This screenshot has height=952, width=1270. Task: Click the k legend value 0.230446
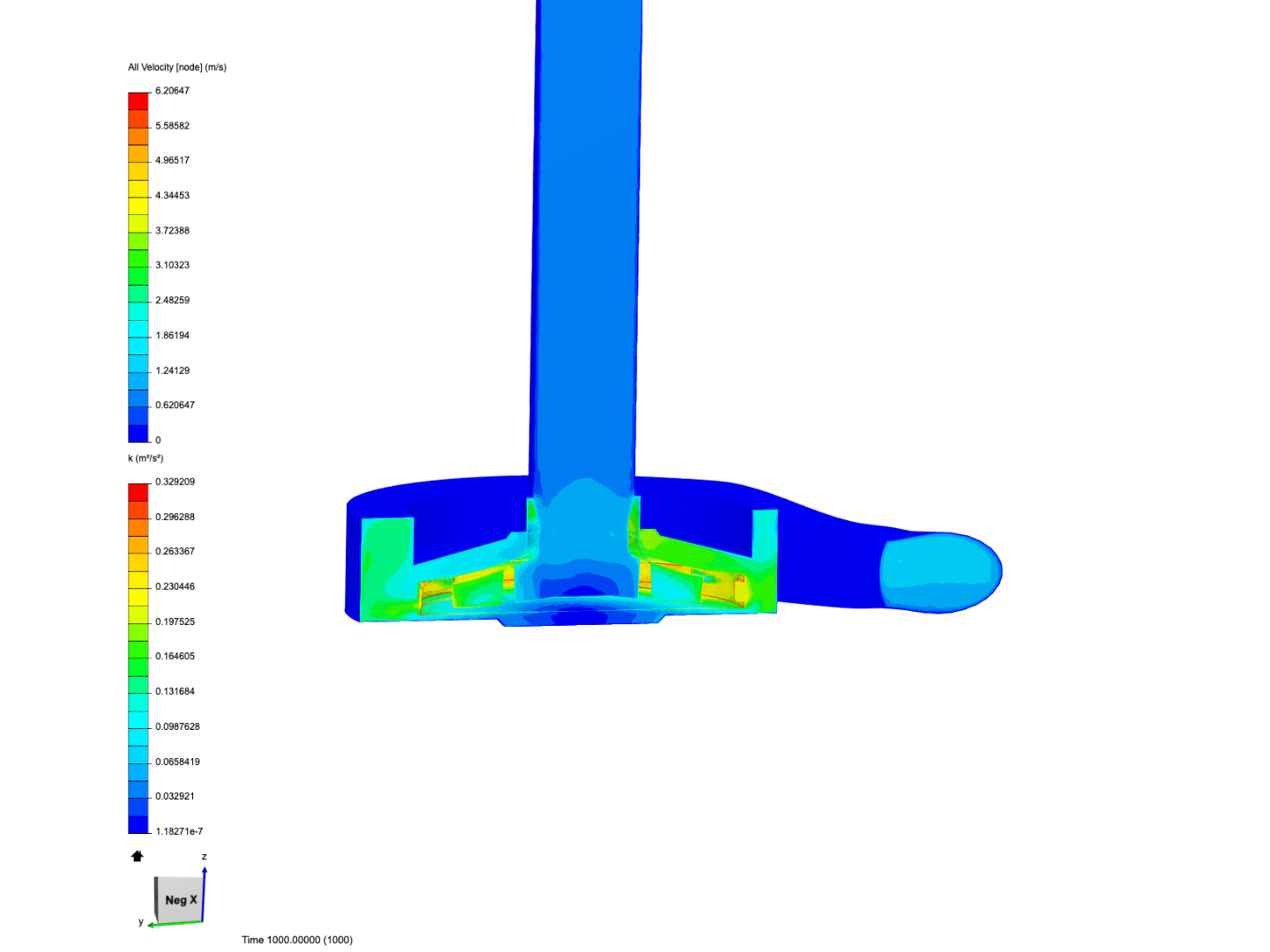[175, 587]
